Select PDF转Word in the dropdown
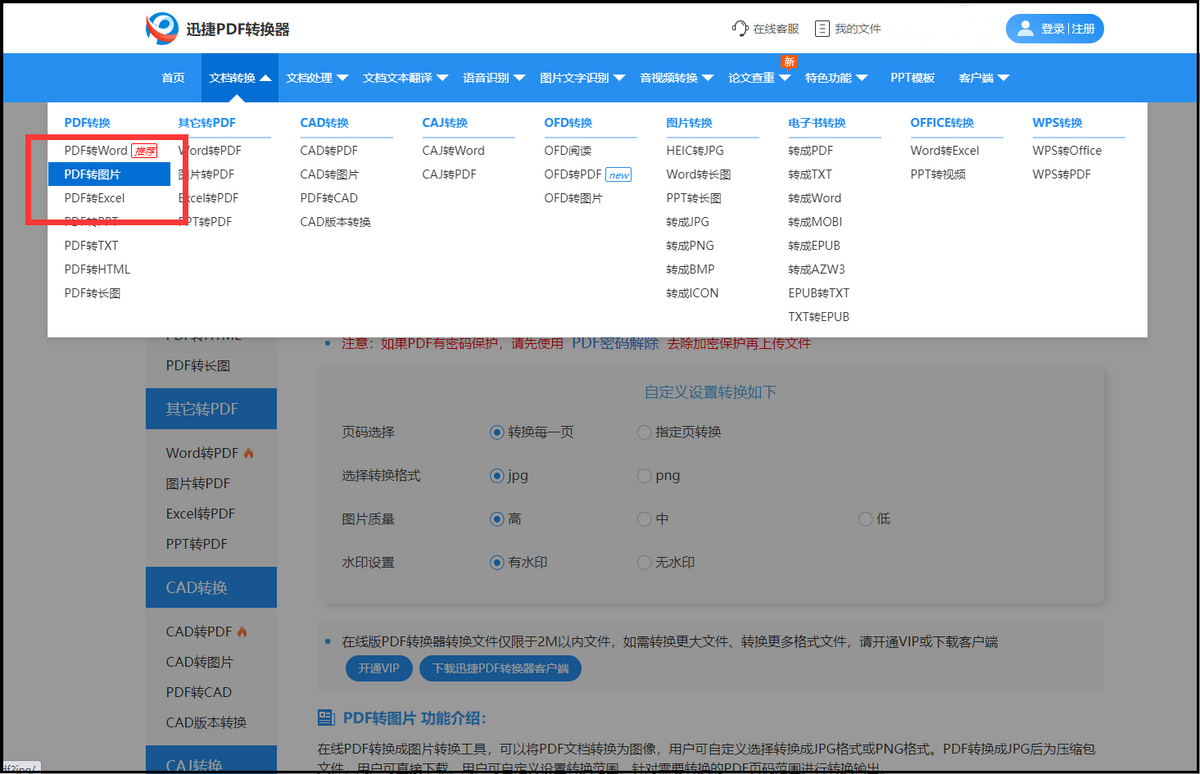 tap(96, 151)
